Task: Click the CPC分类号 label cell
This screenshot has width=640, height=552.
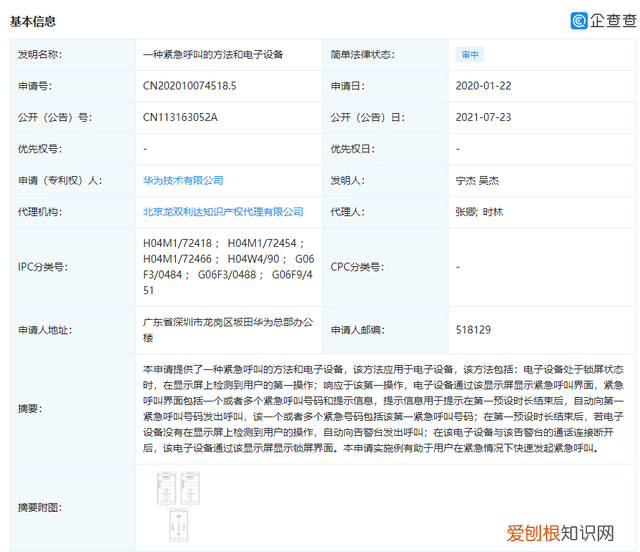Action: [x=385, y=267]
